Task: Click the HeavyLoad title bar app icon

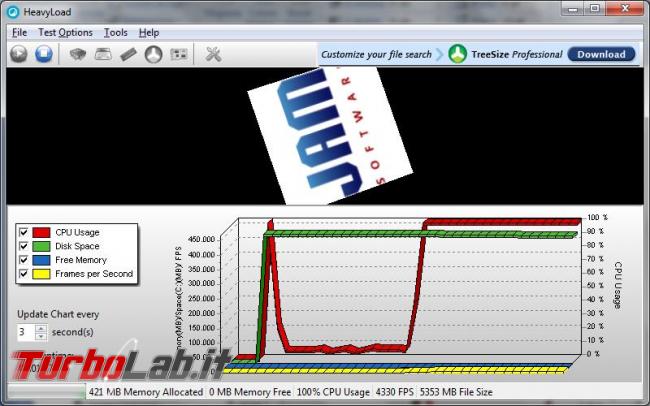Action: click(x=13, y=12)
